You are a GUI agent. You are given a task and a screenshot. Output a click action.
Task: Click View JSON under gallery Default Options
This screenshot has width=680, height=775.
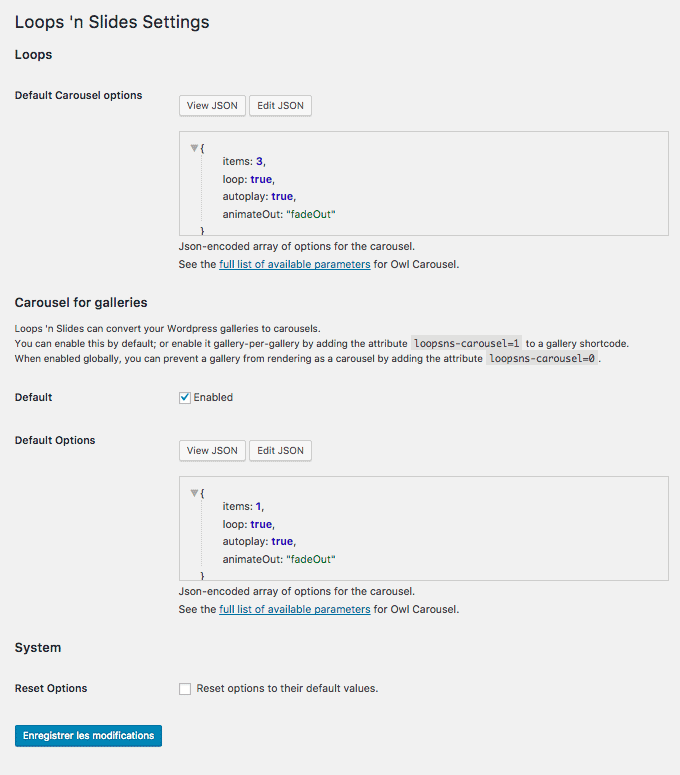tap(212, 451)
